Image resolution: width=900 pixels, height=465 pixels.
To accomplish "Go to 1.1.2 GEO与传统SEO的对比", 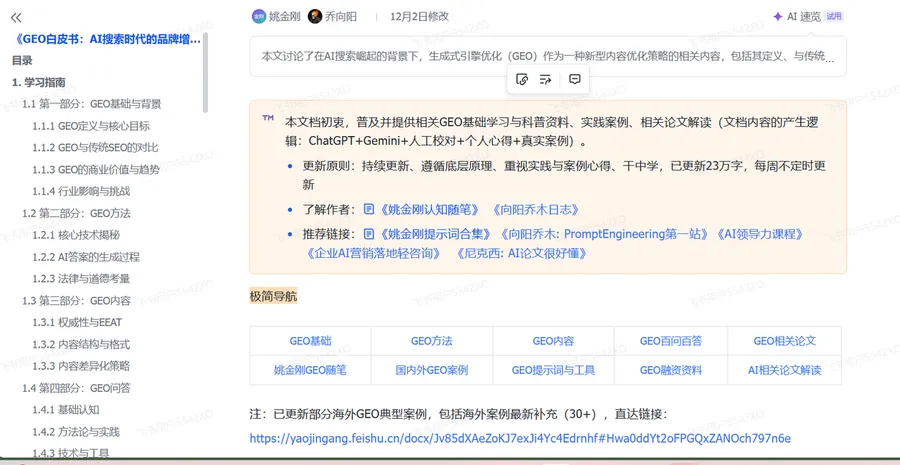I will 95,148.
